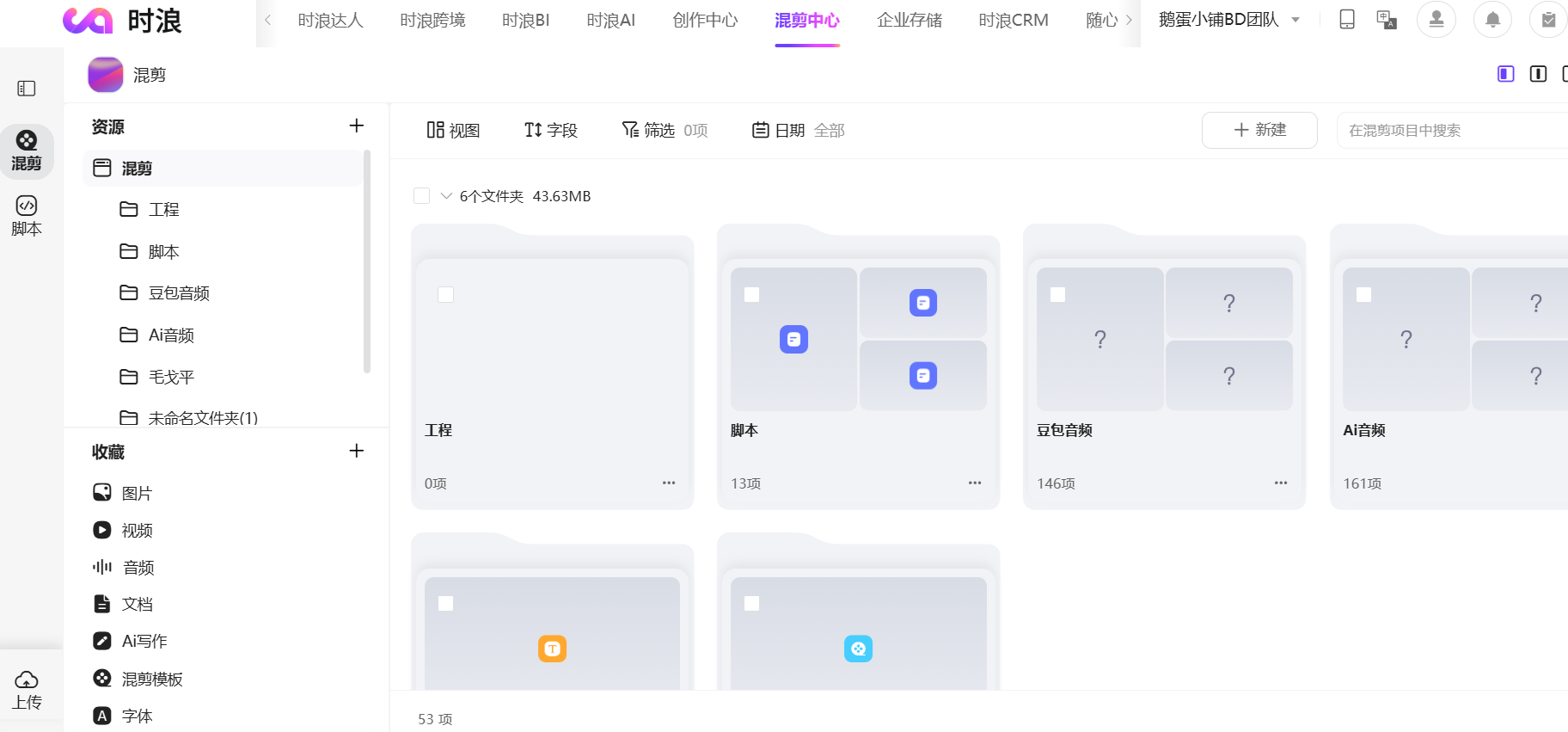Switch to 时浪达人 tab
Viewport: 1568px width, 732px height.
[331, 21]
